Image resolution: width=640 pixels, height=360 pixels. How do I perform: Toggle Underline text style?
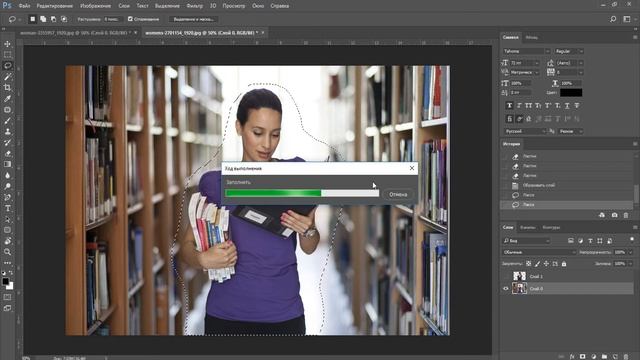(567, 106)
